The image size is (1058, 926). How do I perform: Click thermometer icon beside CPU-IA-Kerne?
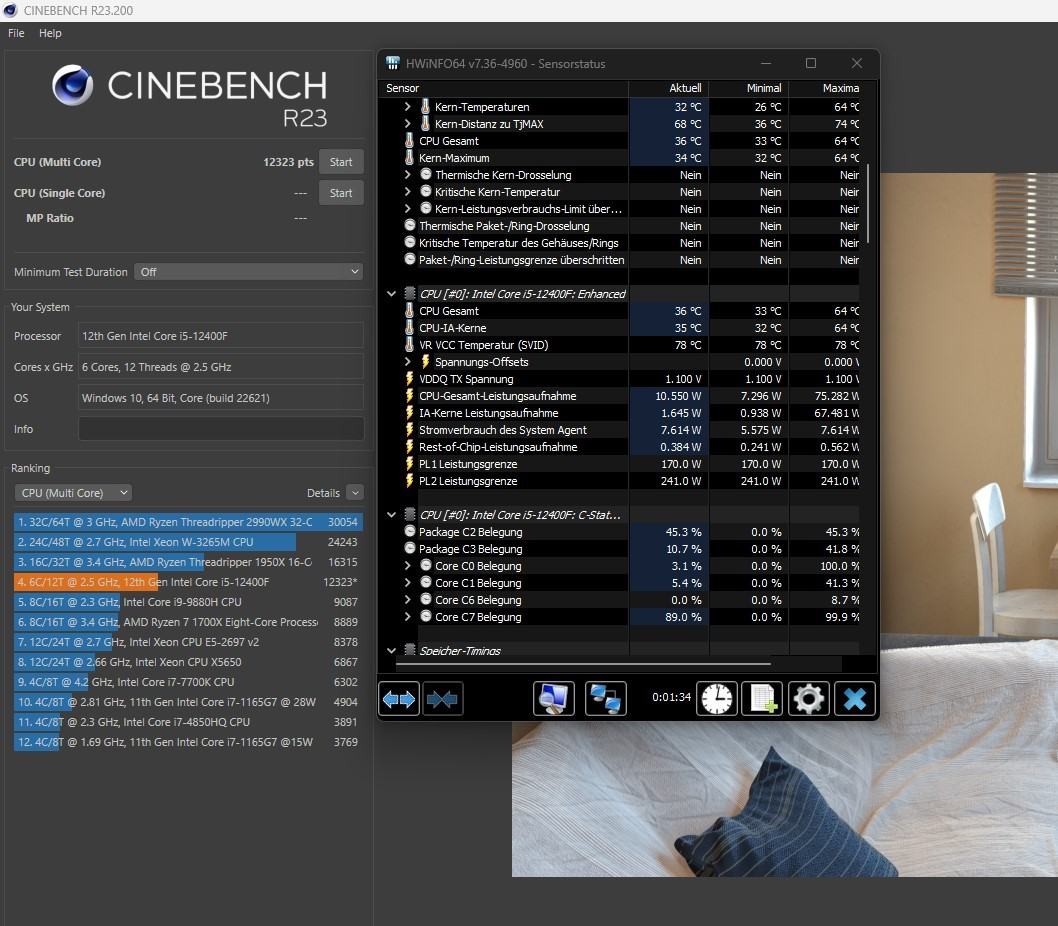pos(409,327)
